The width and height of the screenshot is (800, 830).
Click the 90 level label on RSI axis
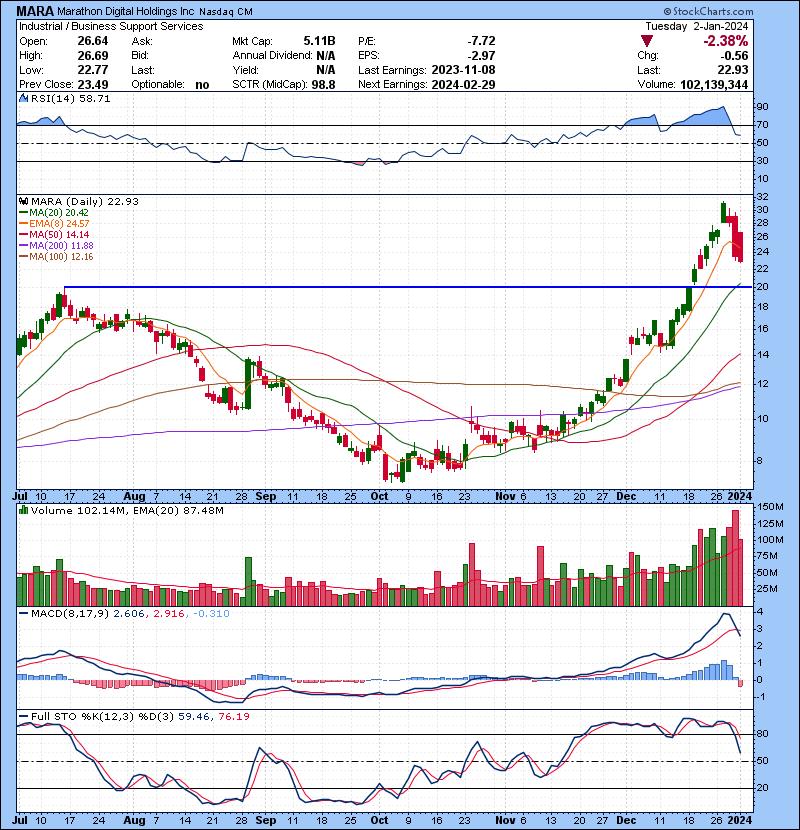[x=762, y=107]
